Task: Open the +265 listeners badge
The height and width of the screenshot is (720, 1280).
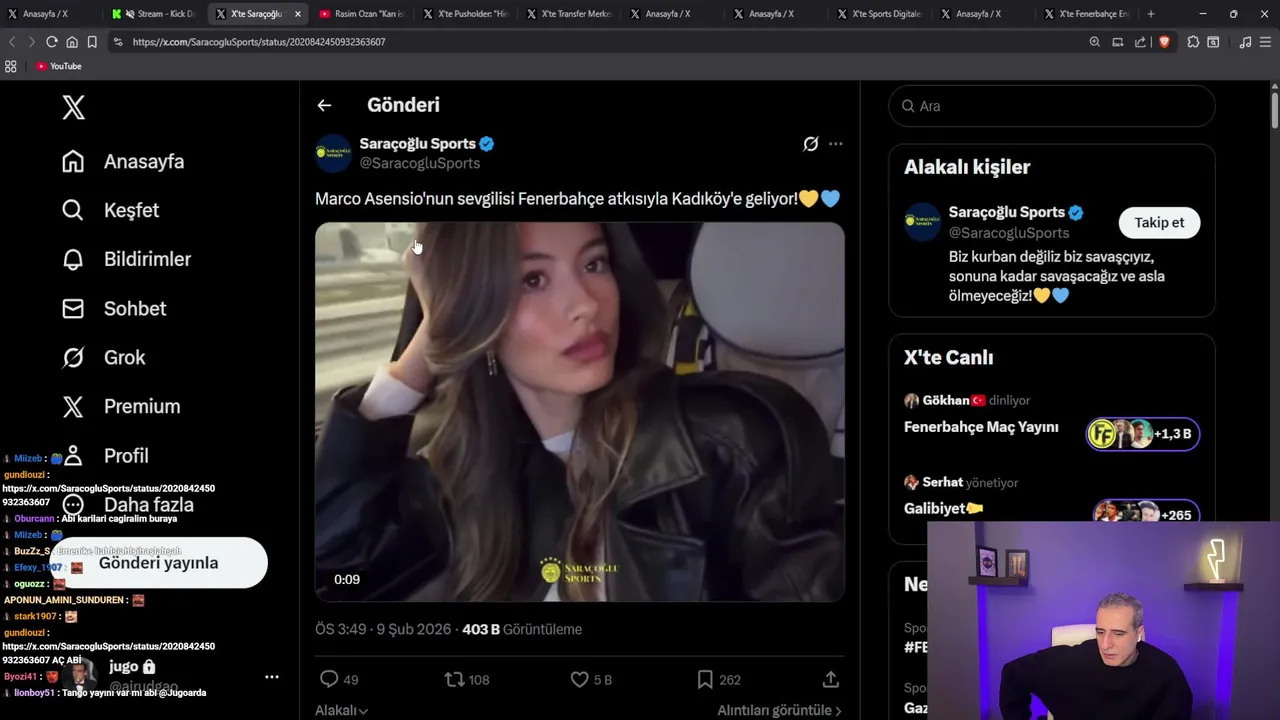Action: click(1146, 514)
